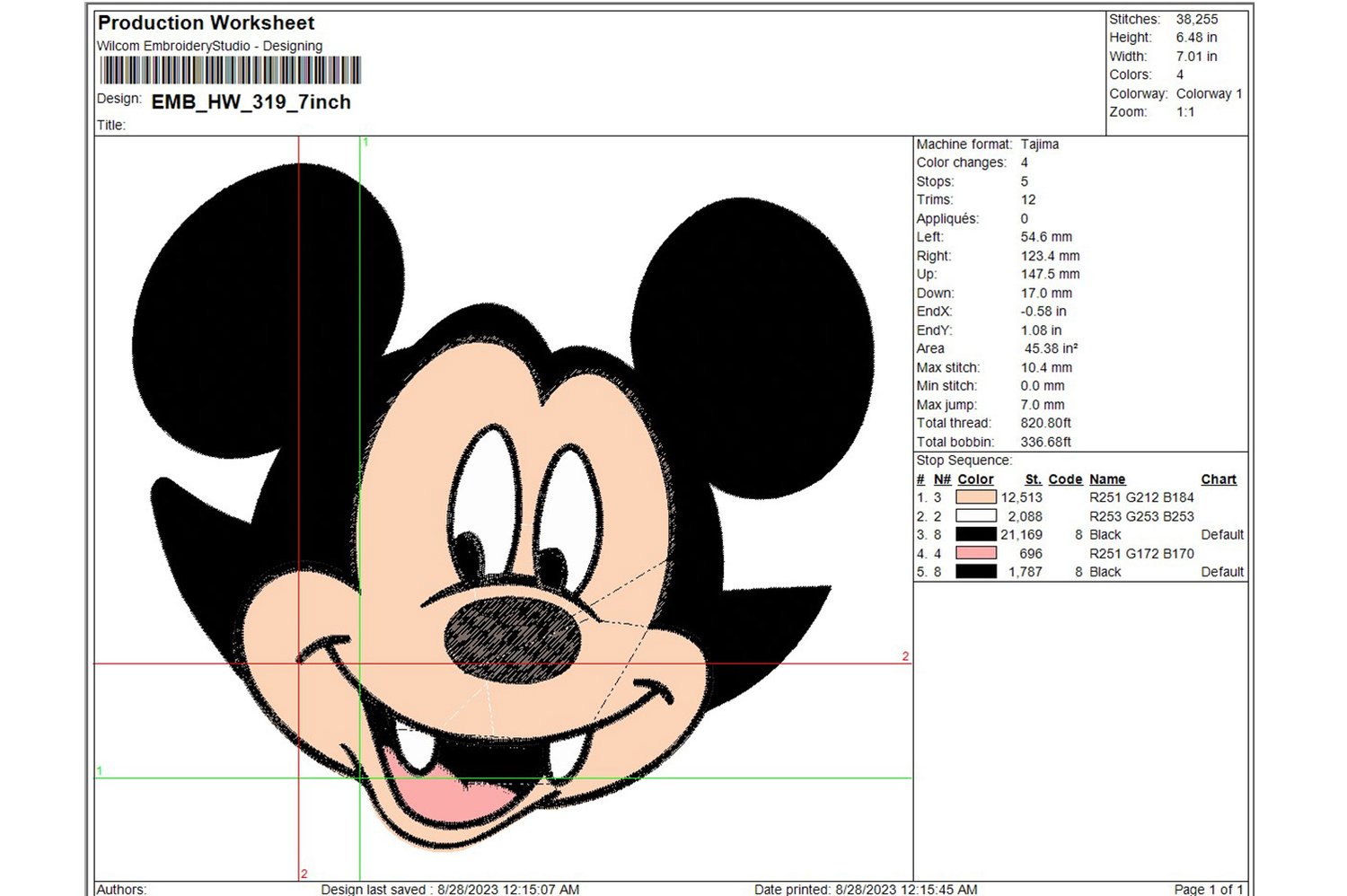Click the Zoom value 1:1

pos(1185,112)
